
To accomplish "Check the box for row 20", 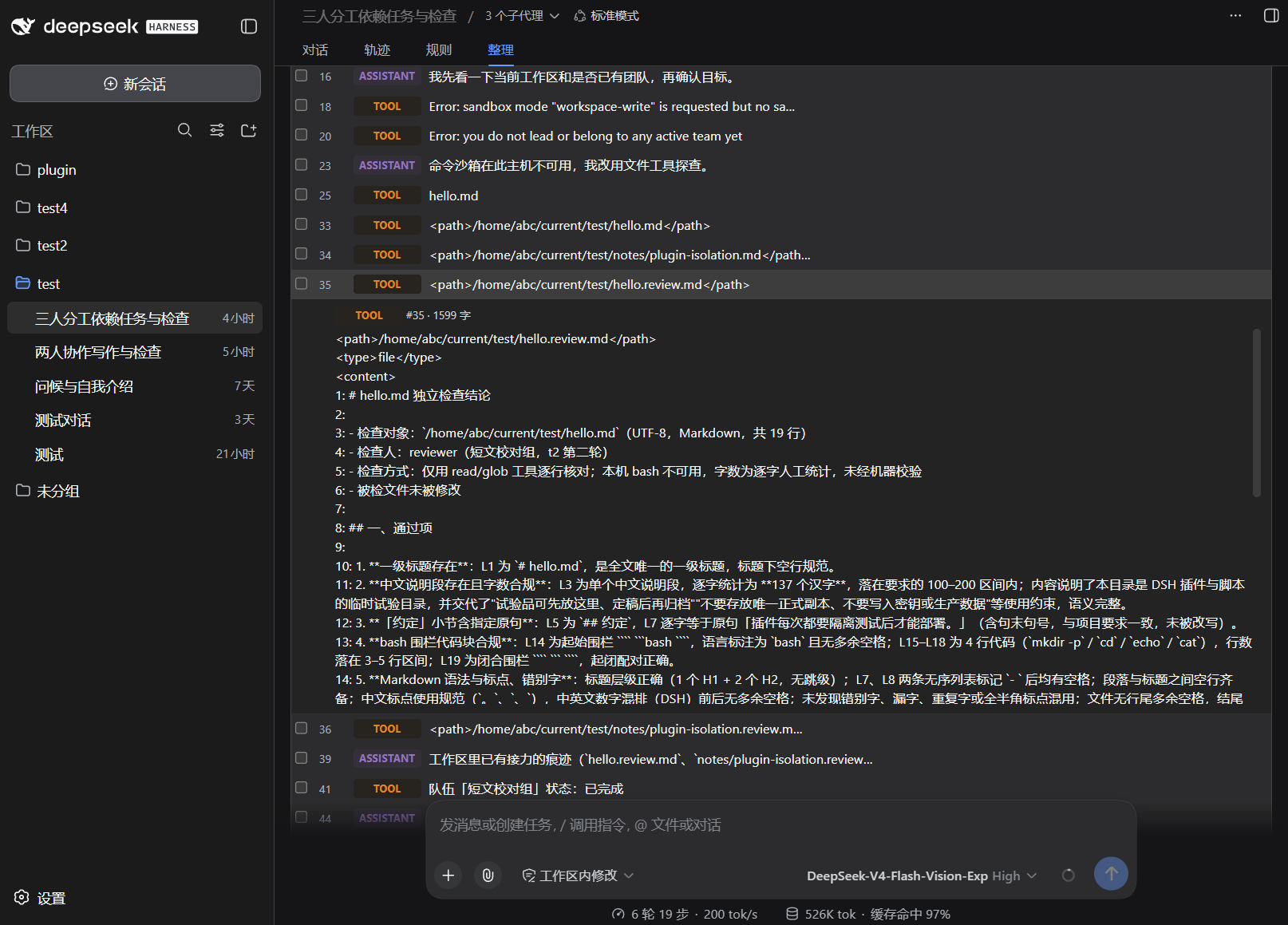I will tap(302, 135).
